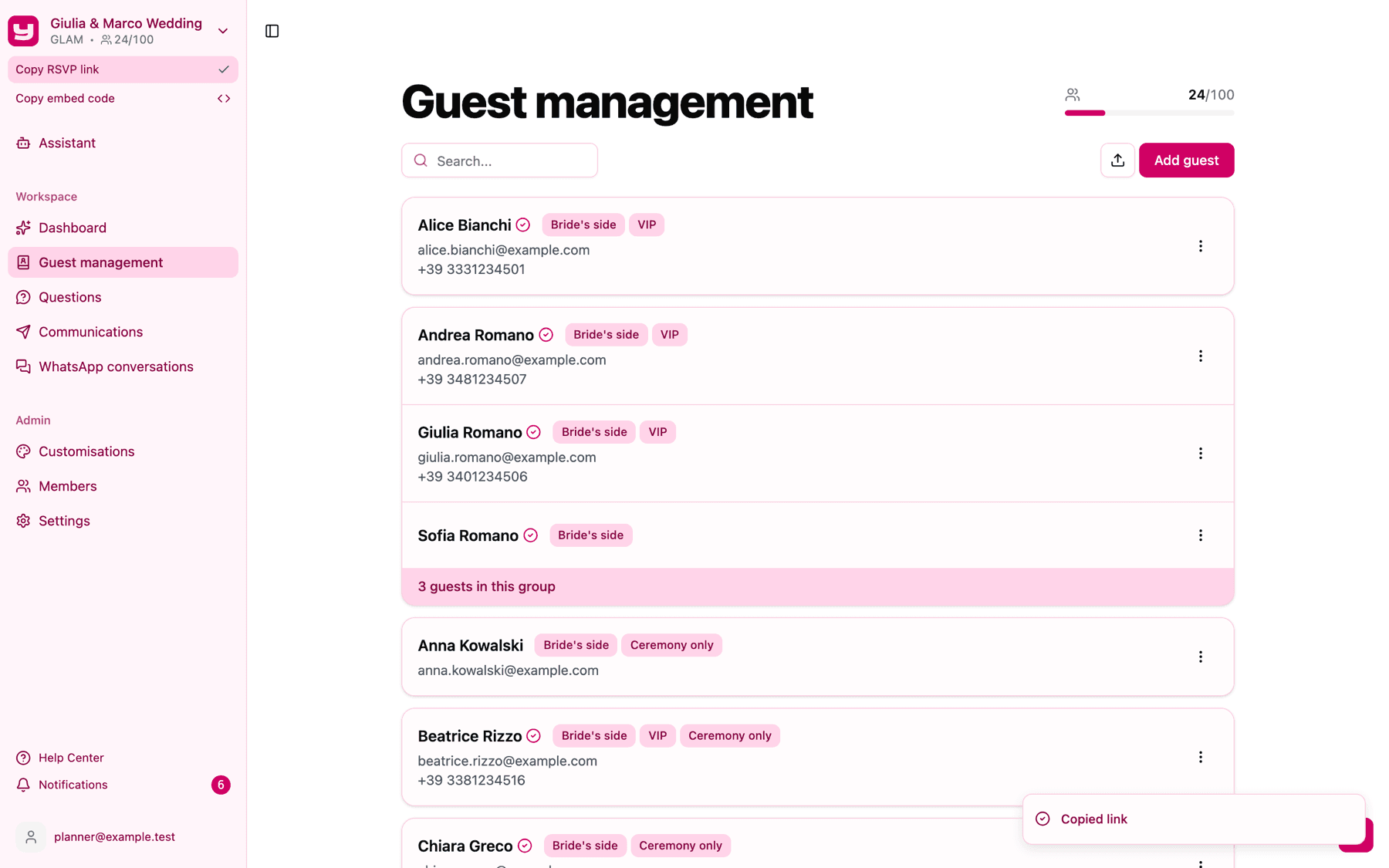Click planner@example.test account entry
This screenshot has width=1389, height=868.
point(123,836)
